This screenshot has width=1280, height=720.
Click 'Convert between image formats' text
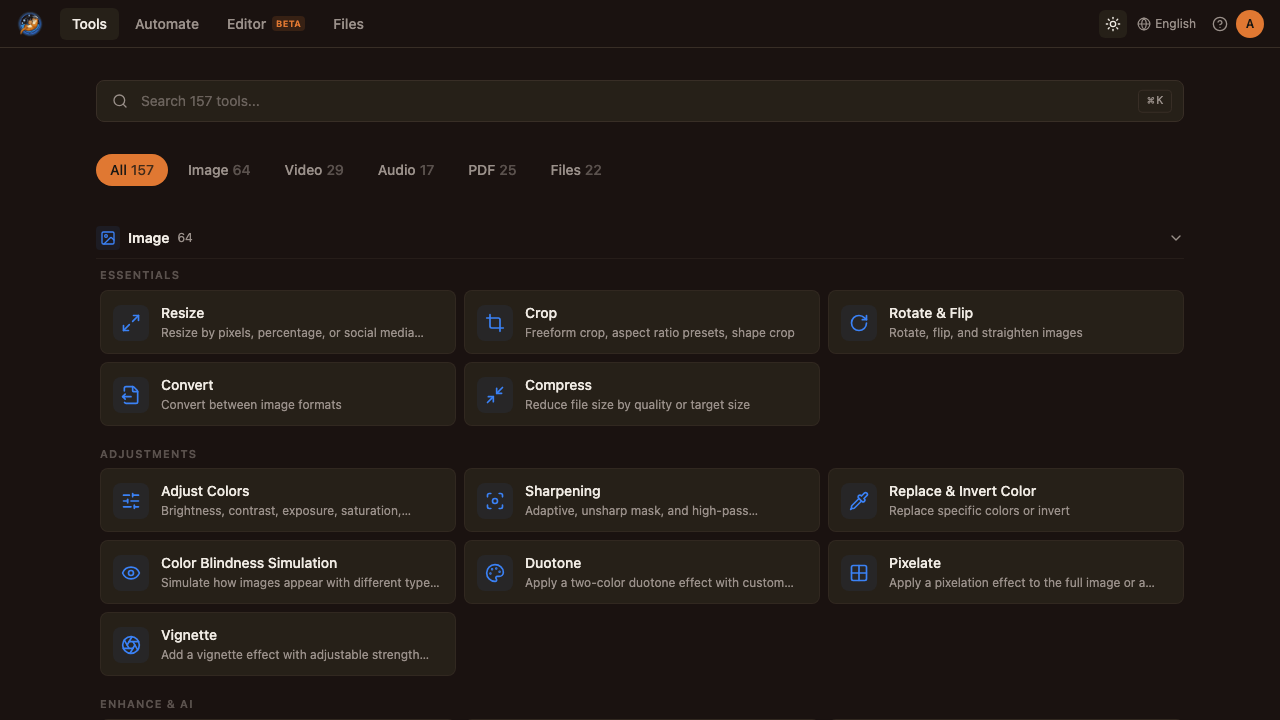(x=251, y=405)
